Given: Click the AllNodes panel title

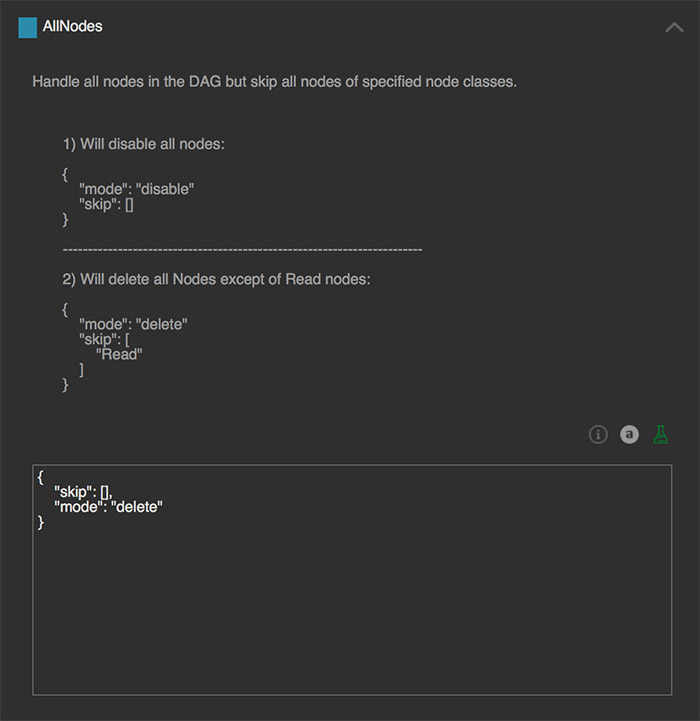Looking at the screenshot, I should [72, 27].
